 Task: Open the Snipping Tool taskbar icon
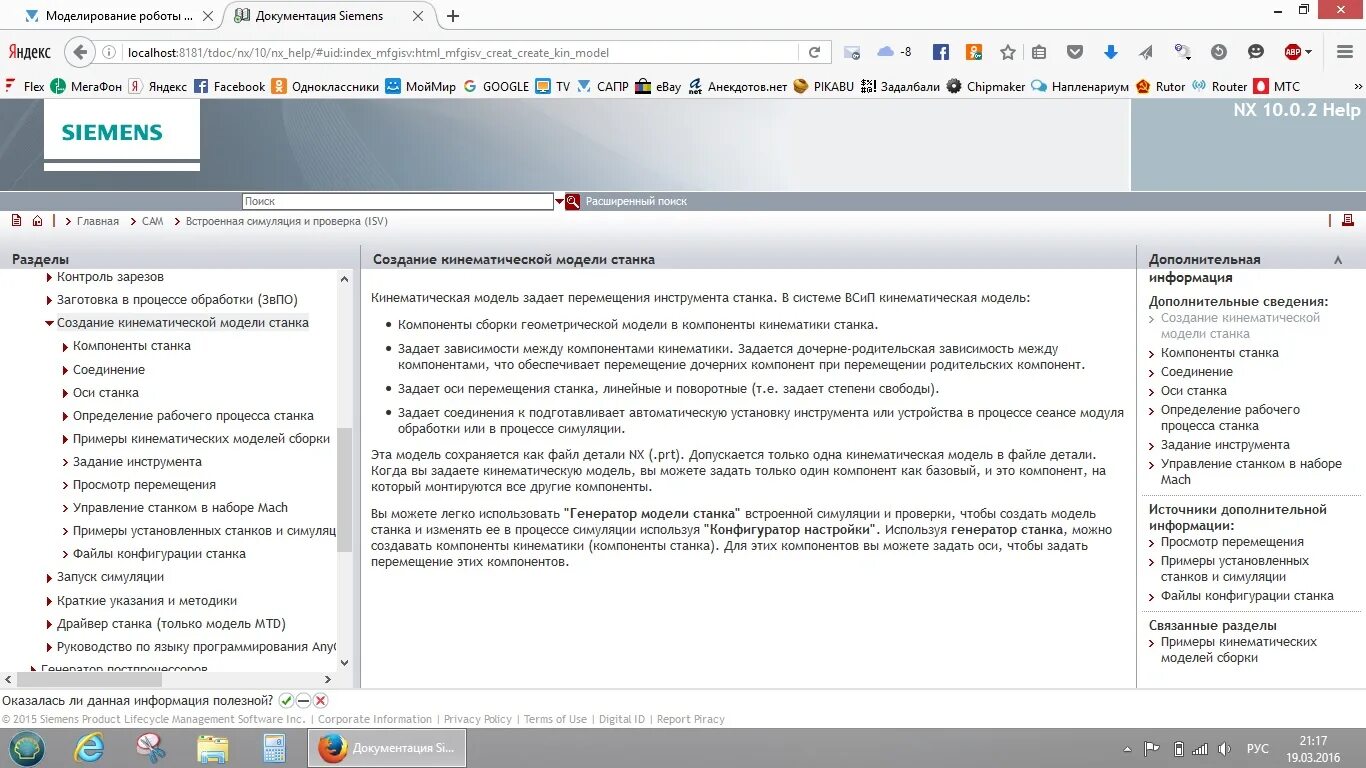pyautogui.click(x=151, y=748)
